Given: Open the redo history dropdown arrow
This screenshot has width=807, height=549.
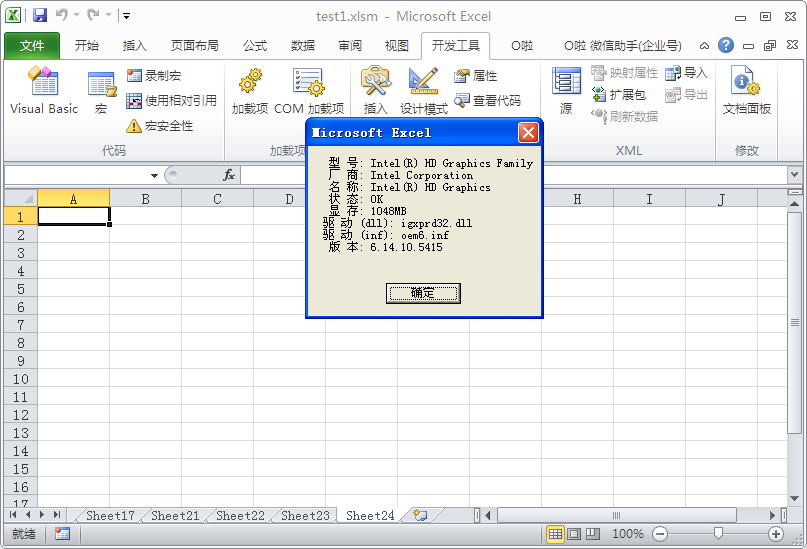Looking at the screenshot, I should click(x=109, y=15).
